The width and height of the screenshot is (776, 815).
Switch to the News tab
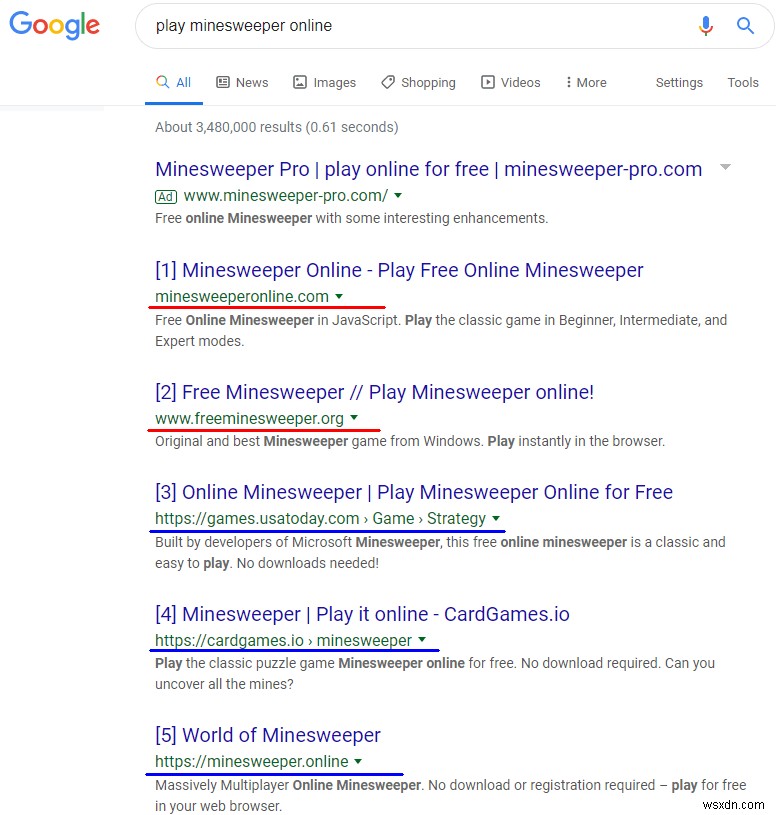click(x=242, y=82)
